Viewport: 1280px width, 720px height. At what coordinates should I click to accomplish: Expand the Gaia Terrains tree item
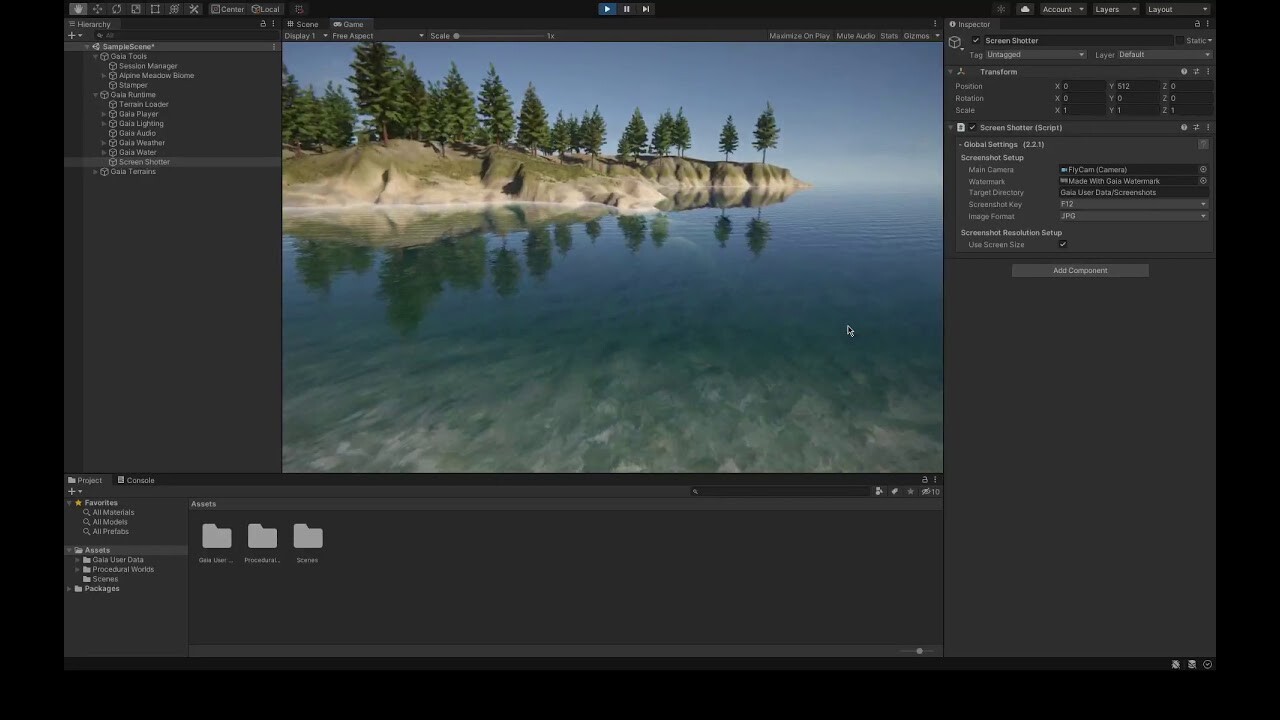point(94,171)
